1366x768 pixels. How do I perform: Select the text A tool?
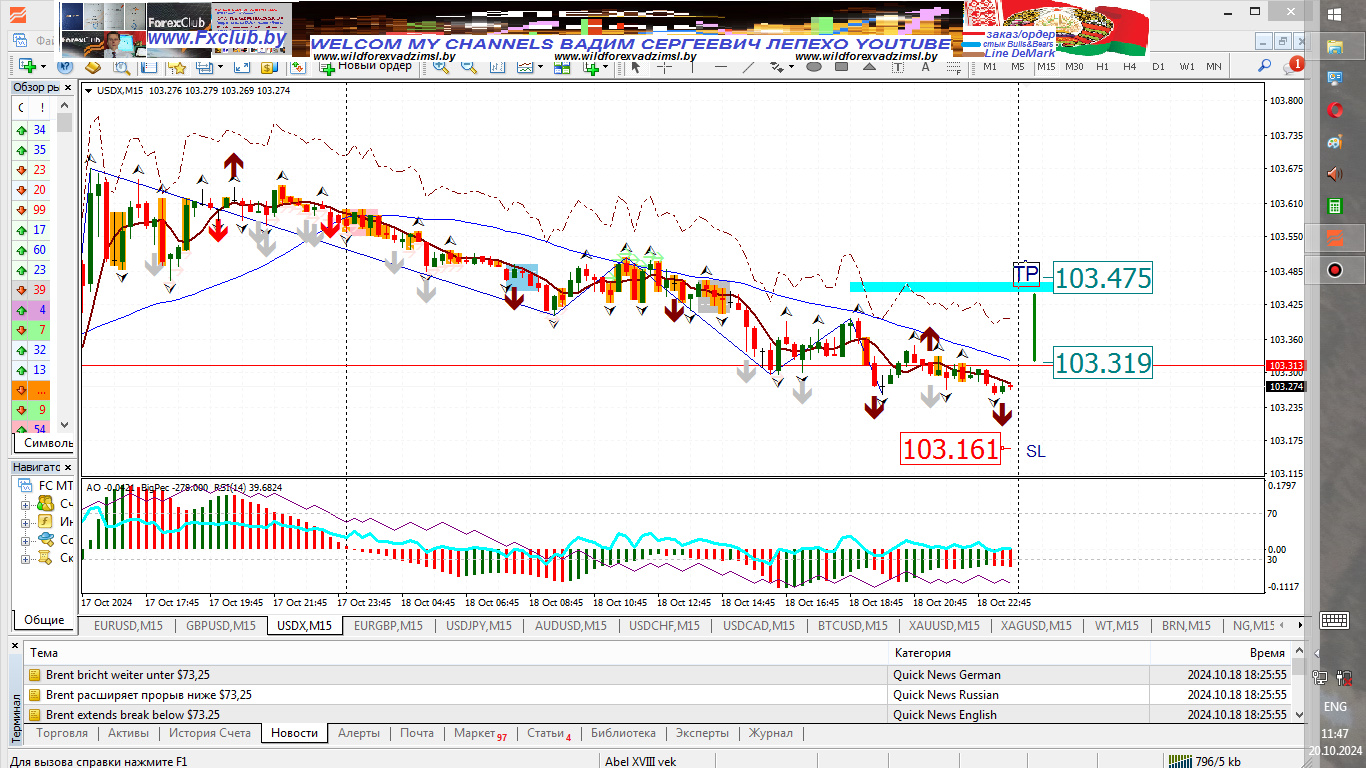926,67
